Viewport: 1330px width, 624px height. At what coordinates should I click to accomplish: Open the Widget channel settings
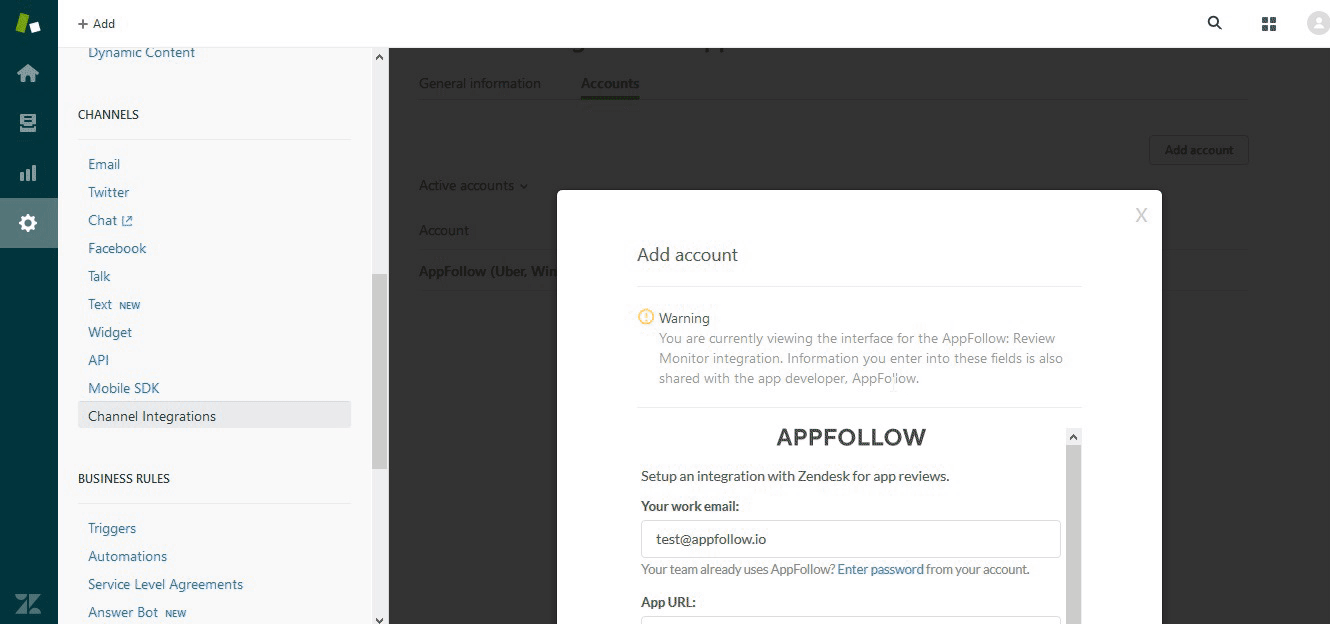(x=110, y=332)
